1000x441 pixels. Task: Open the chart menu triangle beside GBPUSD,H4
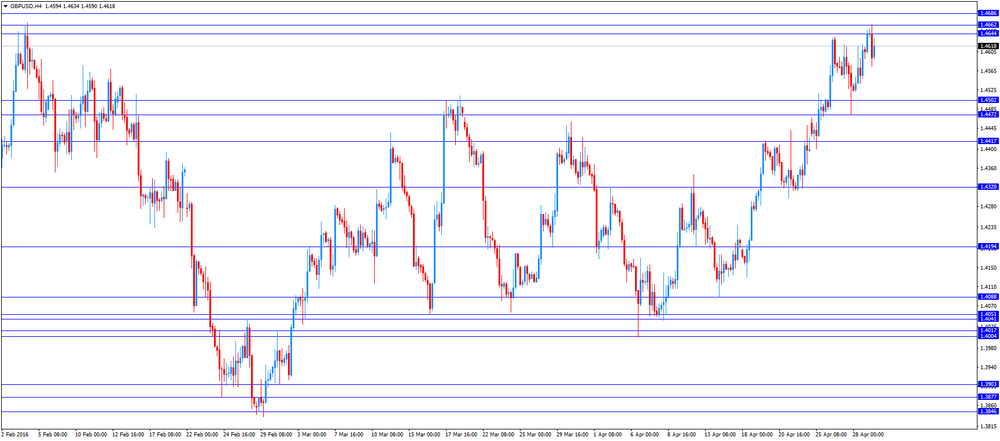point(5,5)
